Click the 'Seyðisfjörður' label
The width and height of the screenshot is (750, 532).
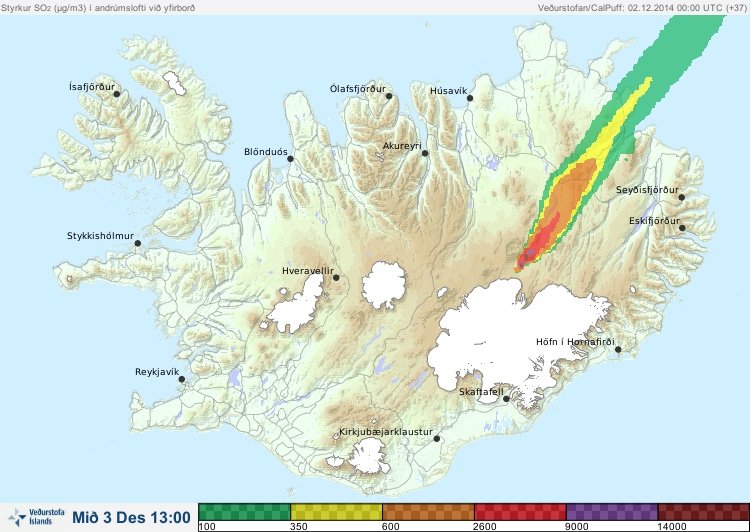coord(647,190)
